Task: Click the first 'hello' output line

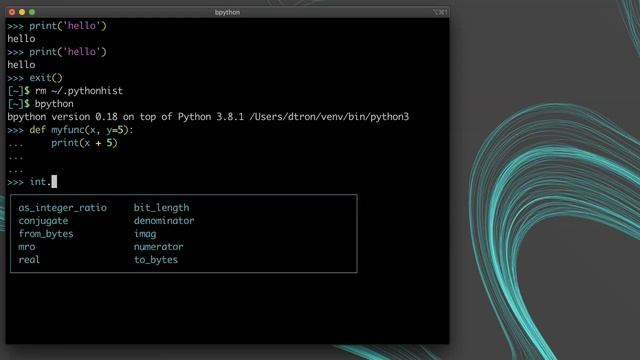Action: pos(21,39)
